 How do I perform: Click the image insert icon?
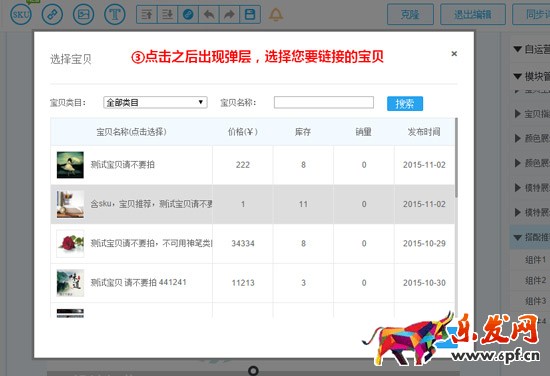(x=83, y=14)
